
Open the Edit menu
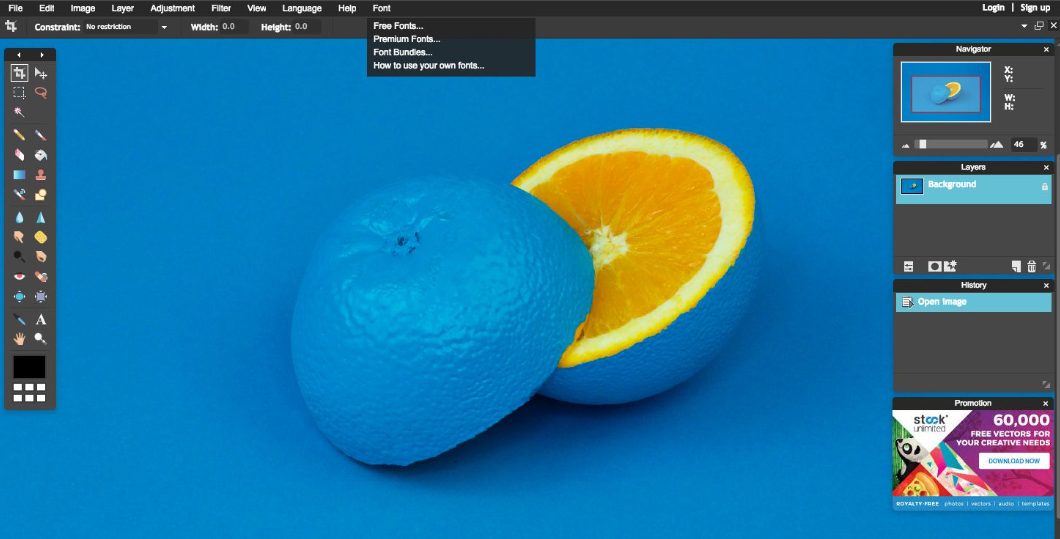[x=47, y=8]
